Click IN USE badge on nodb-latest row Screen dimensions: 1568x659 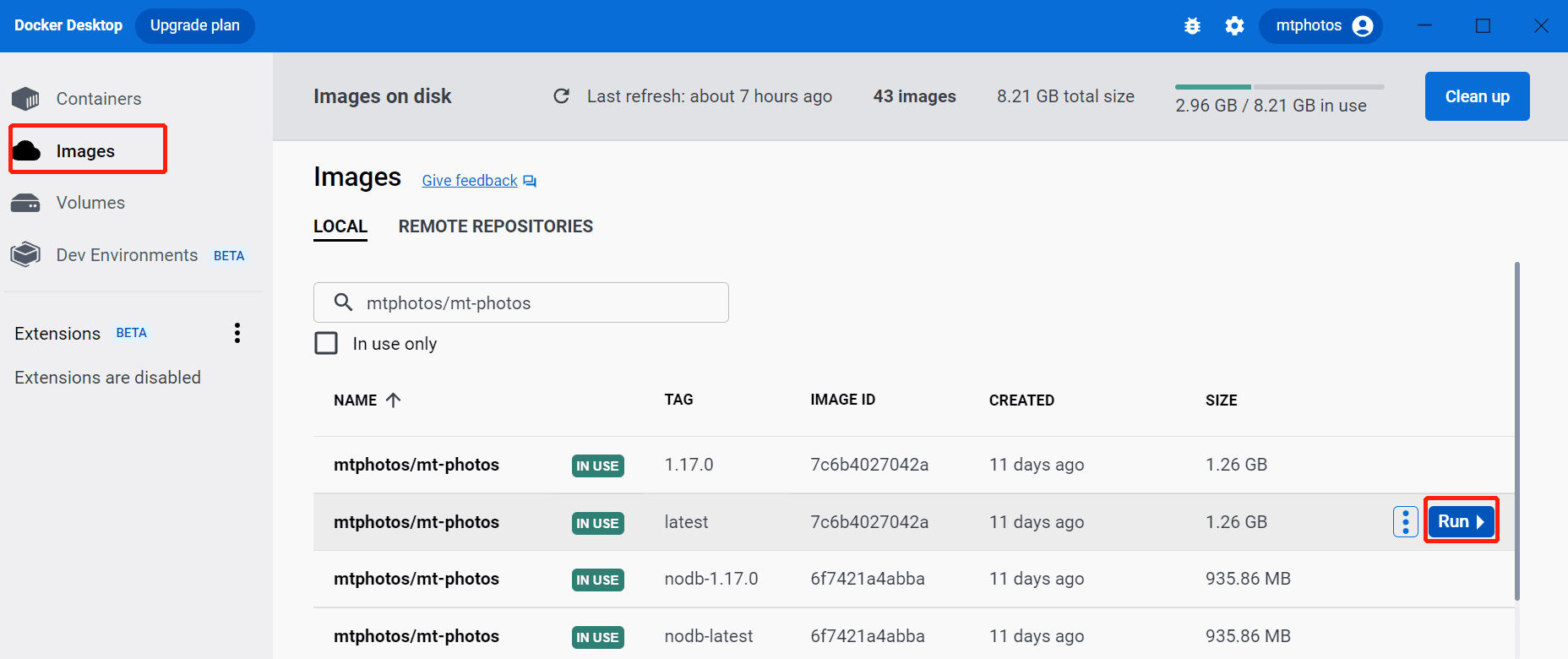point(597,637)
